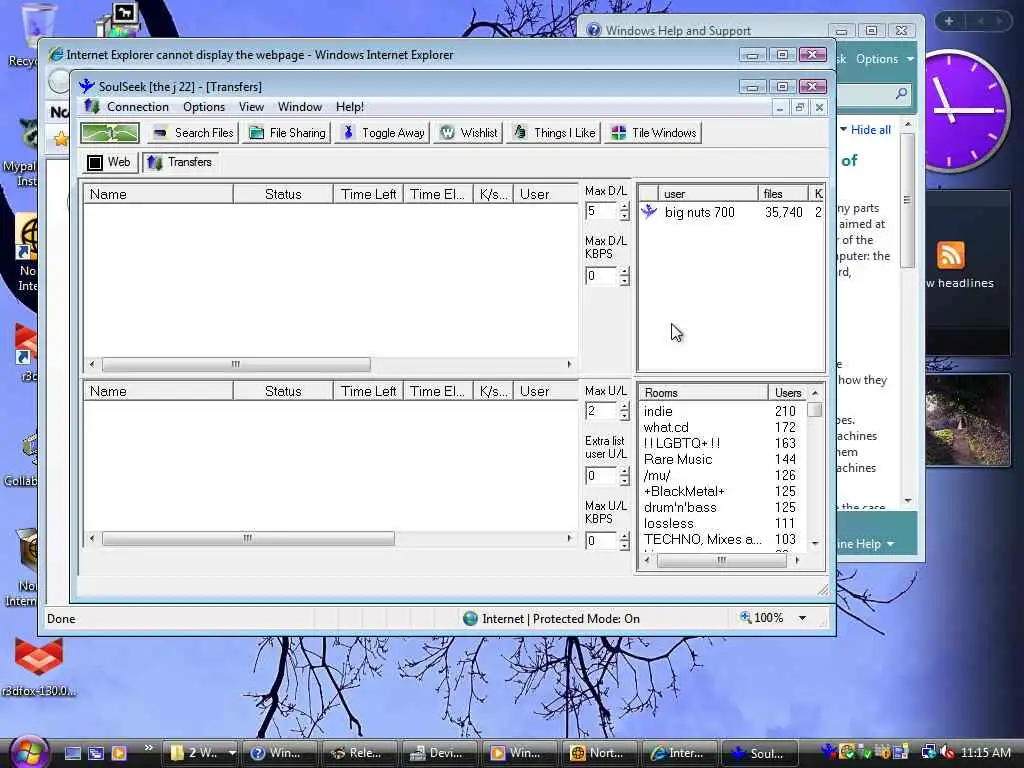Click the Extra list user U/L field
Screen dimensions: 1024x768
pyautogui.click(x=601, y=475)
